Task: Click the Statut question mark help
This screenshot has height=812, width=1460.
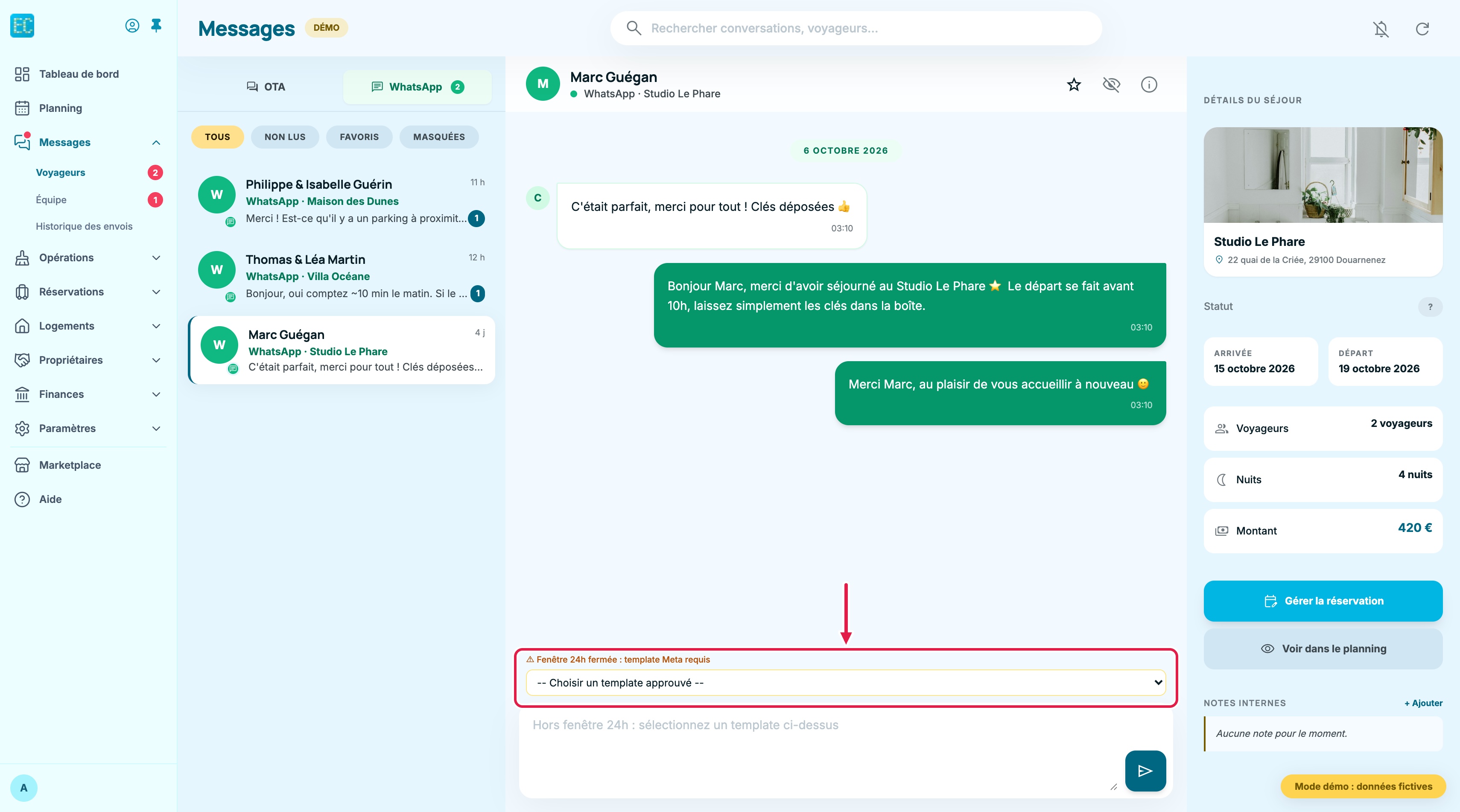Action: (x=1430, y=307)
